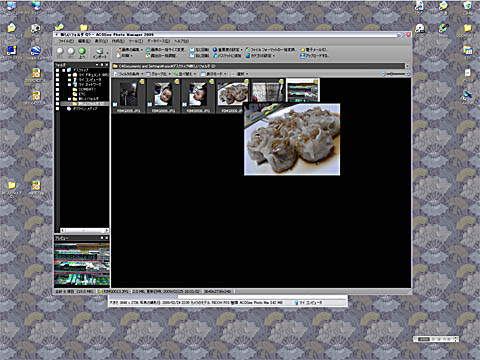Open フィルタの条件 filter dropdown

tap(129, 74)
